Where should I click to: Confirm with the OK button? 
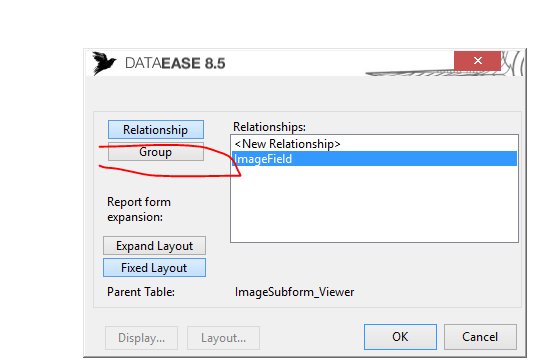tap(400, 337)
